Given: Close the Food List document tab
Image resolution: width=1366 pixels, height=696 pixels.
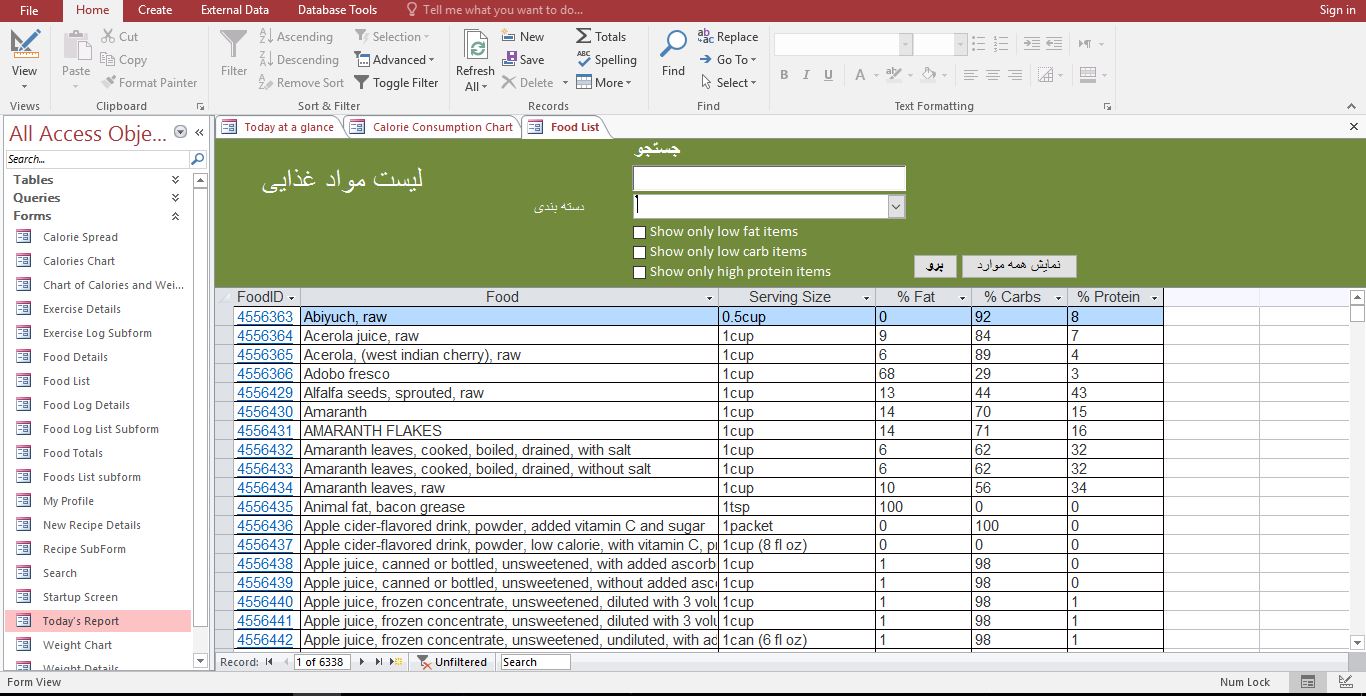Looking at the screenshot, I should click(1354, 127).
